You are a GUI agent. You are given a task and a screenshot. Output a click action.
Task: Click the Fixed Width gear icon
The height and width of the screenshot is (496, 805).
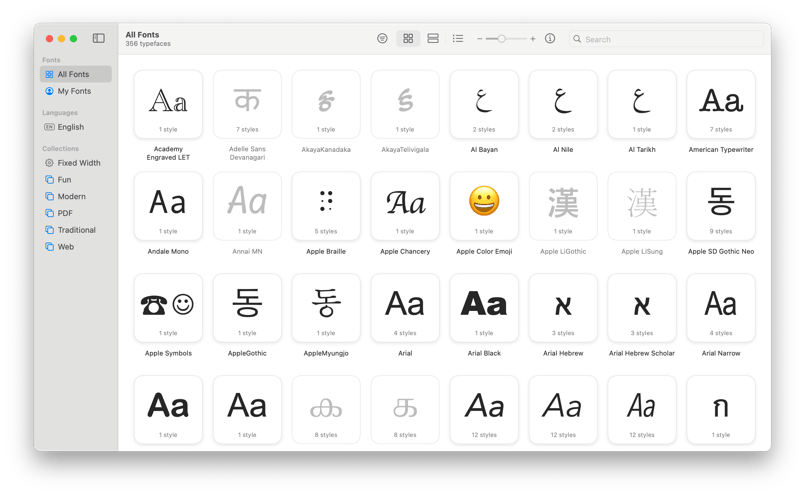(49, 163)
